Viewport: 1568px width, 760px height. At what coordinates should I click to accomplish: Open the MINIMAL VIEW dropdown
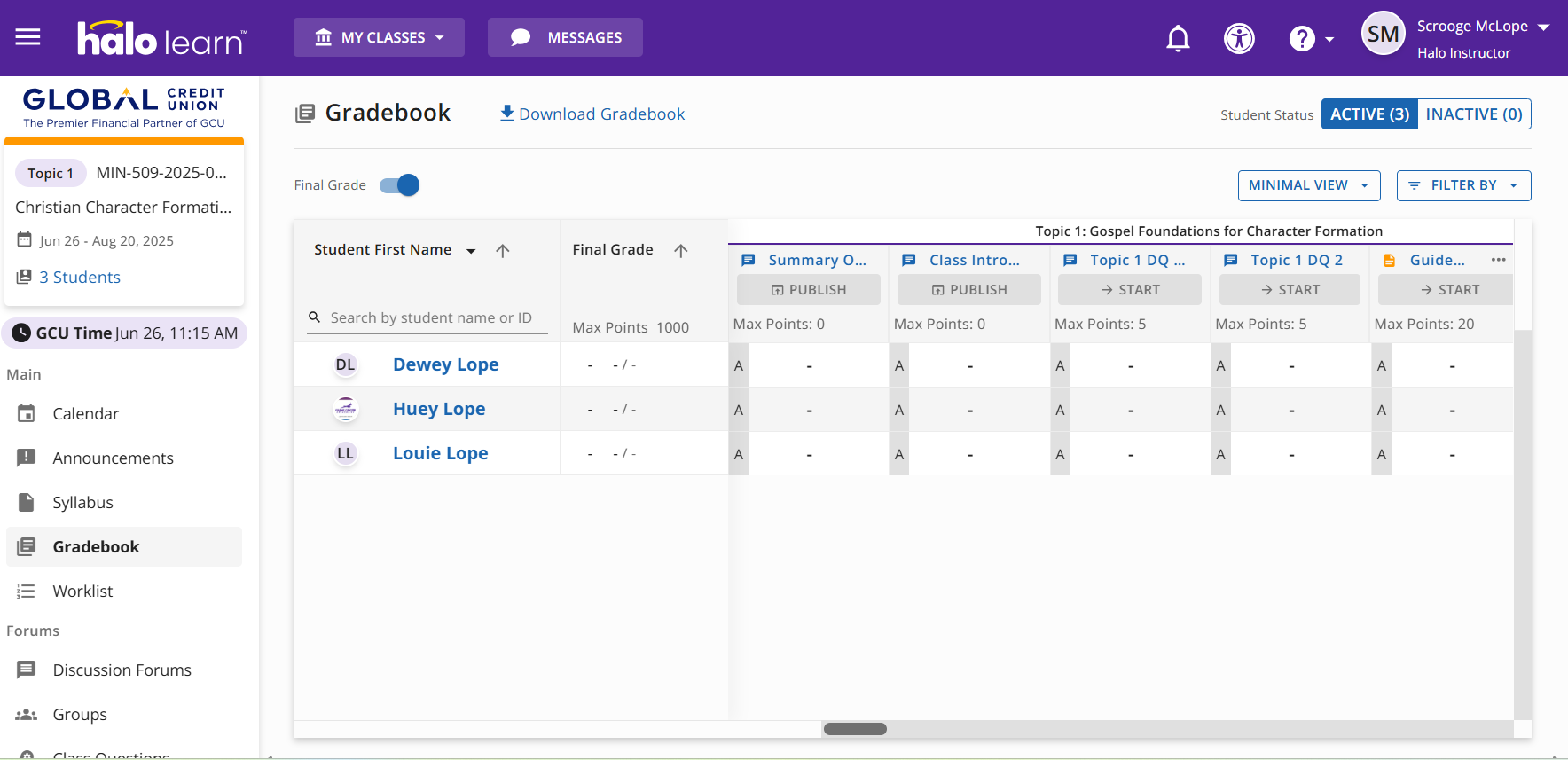pyautogui.click(x=1308, y=185)
